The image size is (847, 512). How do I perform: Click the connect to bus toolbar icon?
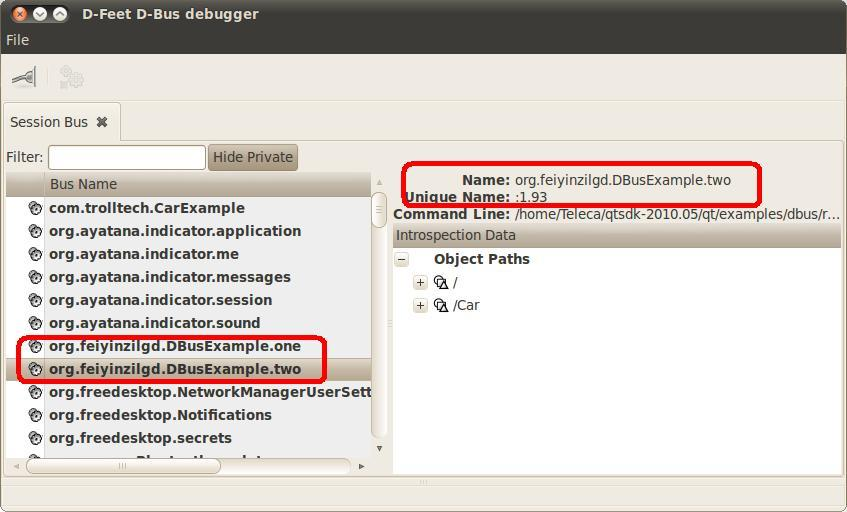(x=24, y=77)
